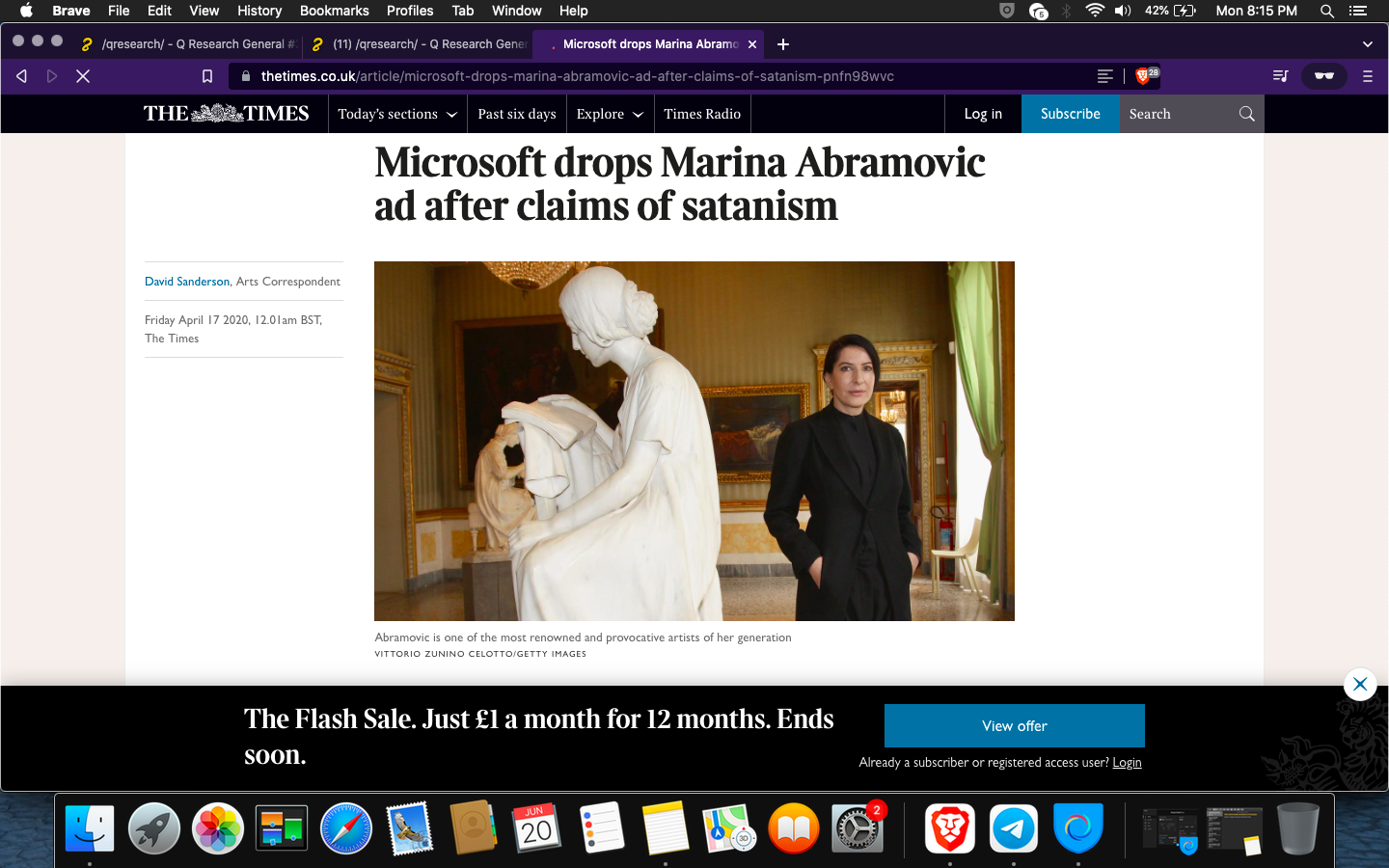1389x868 pixels.
Task: Open David Sanderson author link
Action: (x=187, y=282)
